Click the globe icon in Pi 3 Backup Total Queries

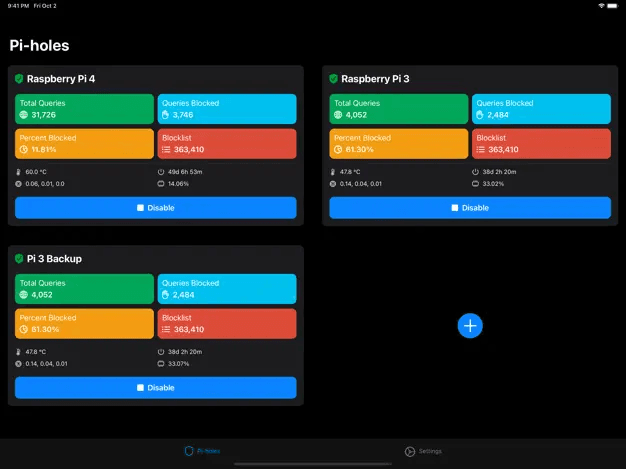24,295
